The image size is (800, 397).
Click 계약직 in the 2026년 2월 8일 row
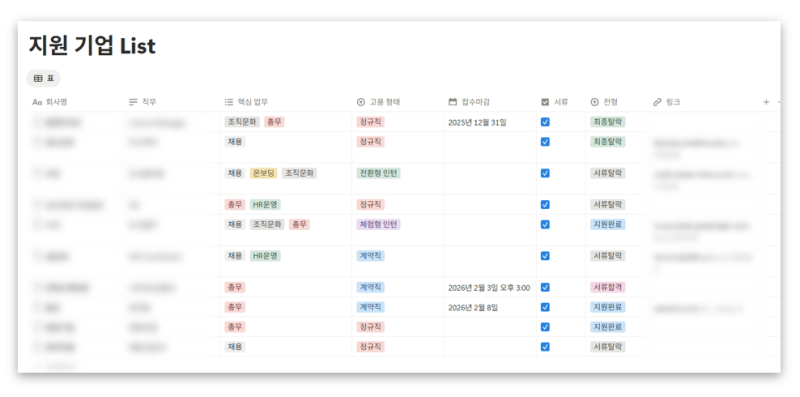pyautogui.click(x=370, y=307)
